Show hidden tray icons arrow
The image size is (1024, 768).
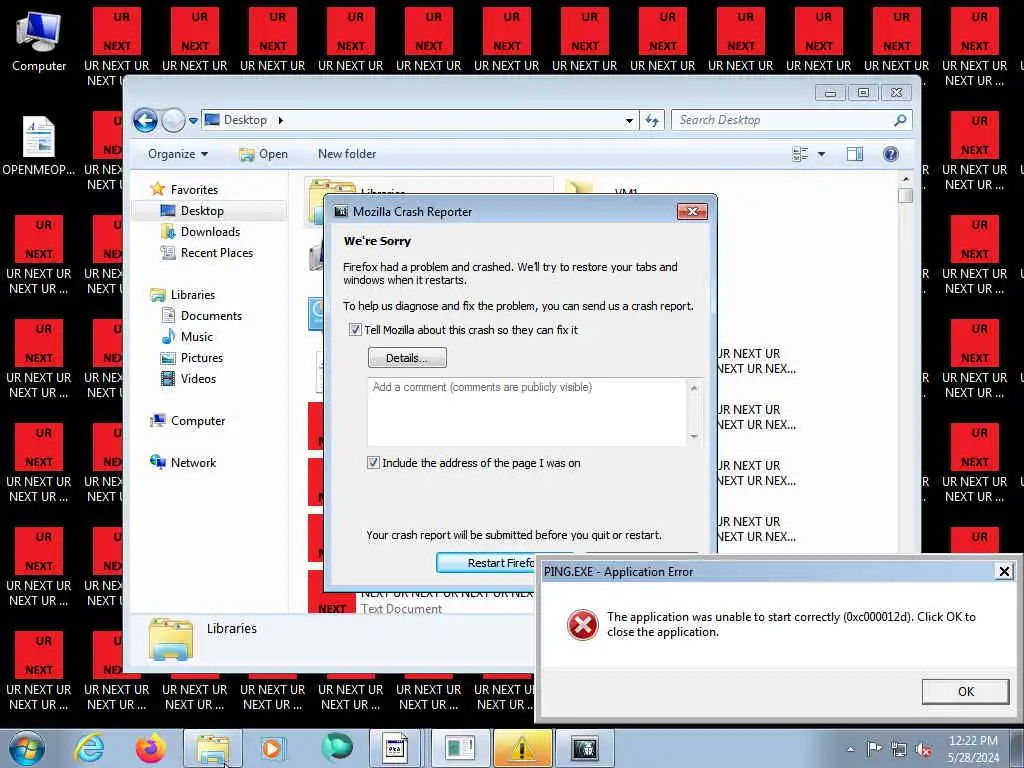850,749
